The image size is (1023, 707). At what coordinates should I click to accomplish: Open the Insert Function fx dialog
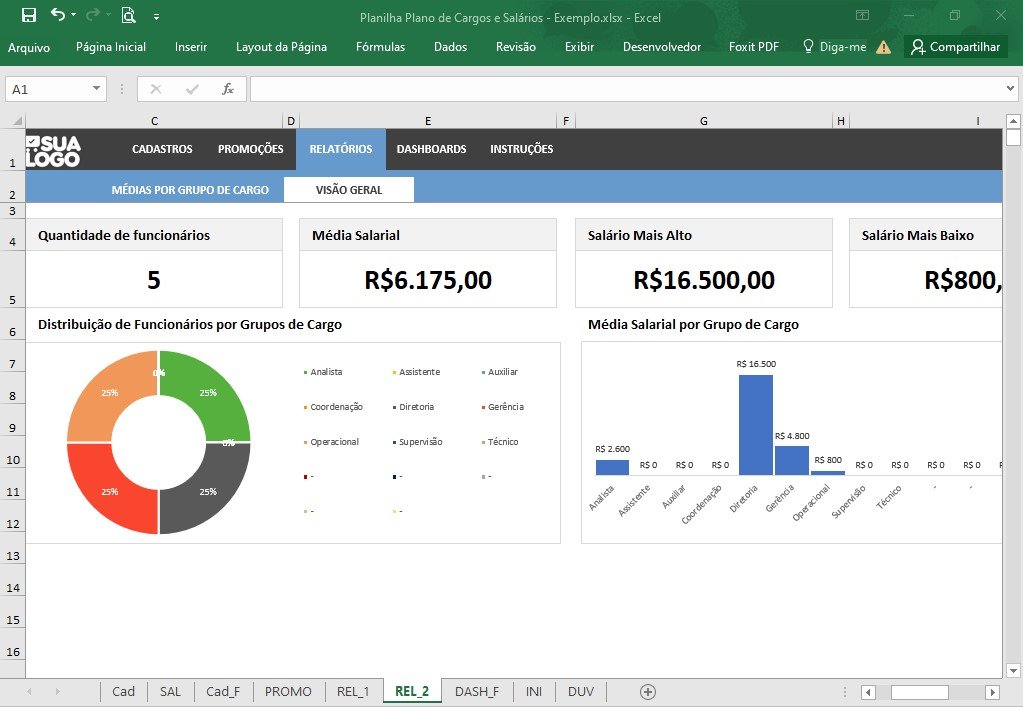[x=228, y=89]
